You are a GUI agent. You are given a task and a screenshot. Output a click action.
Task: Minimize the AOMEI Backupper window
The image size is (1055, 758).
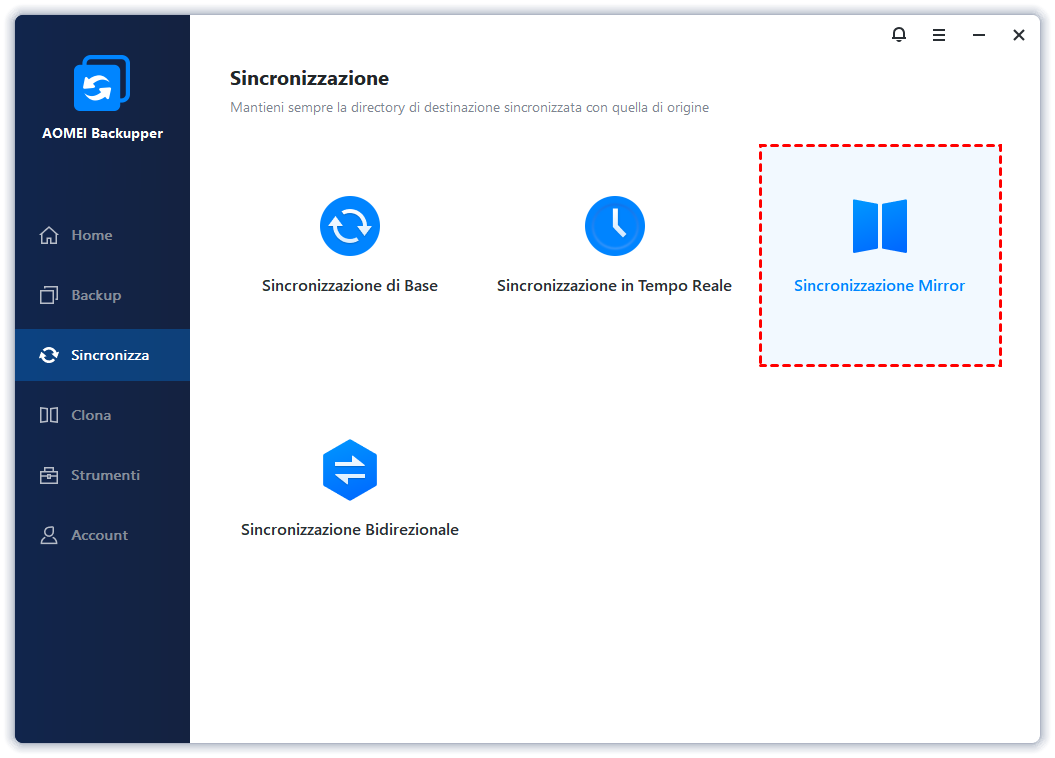pyautogui.click(x=979, y=35)
